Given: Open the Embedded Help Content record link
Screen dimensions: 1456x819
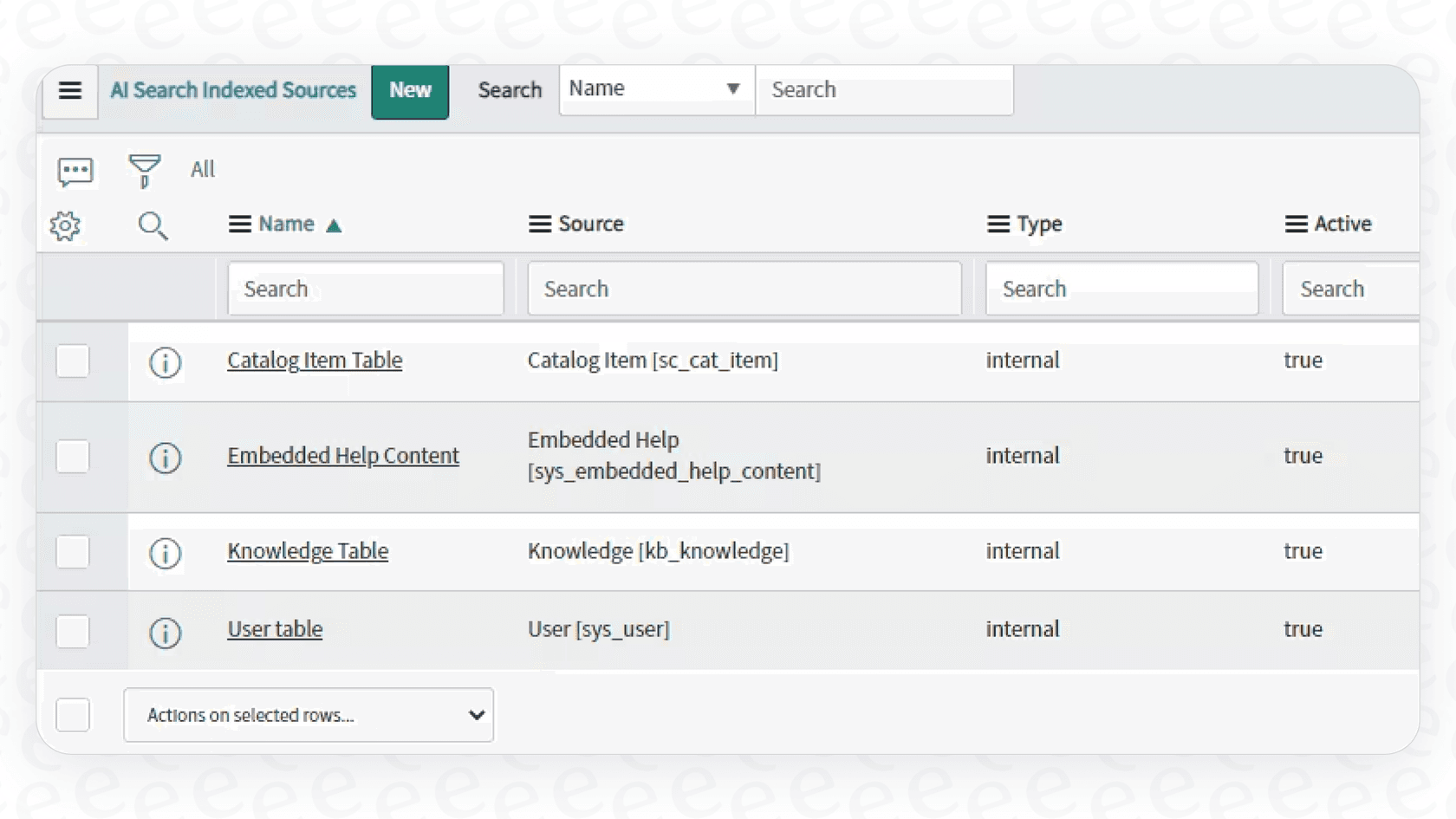Looking at the screenshot, I should pyautogui.click(x=343, y=455).
